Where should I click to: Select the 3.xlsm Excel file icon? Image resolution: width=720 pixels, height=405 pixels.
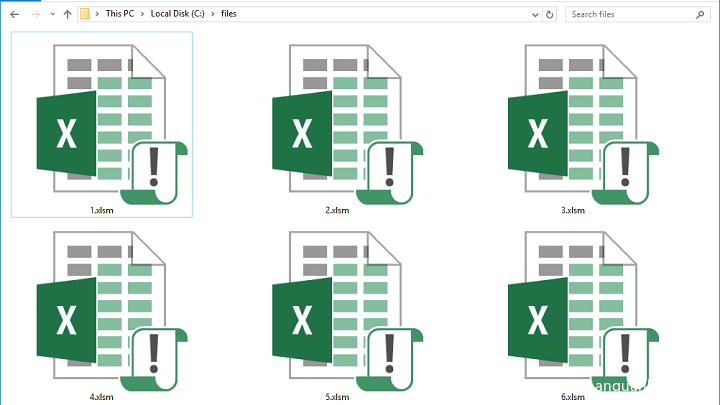pyautogui.click(x=583, y=124)
